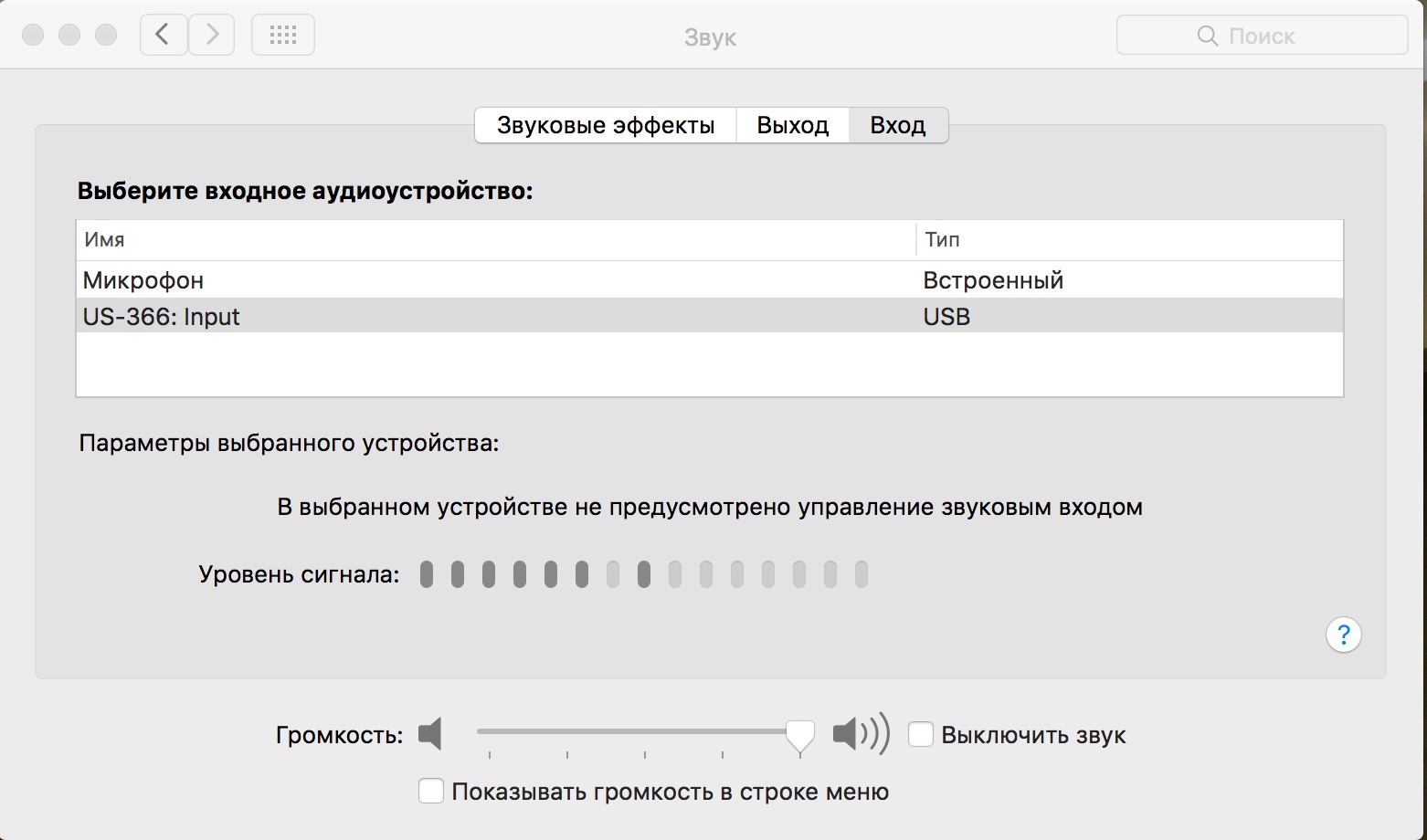Image resolution: width=1427 pixels, height=840 pixels.
Task: Click the red close window button
Action: (34, 36)
